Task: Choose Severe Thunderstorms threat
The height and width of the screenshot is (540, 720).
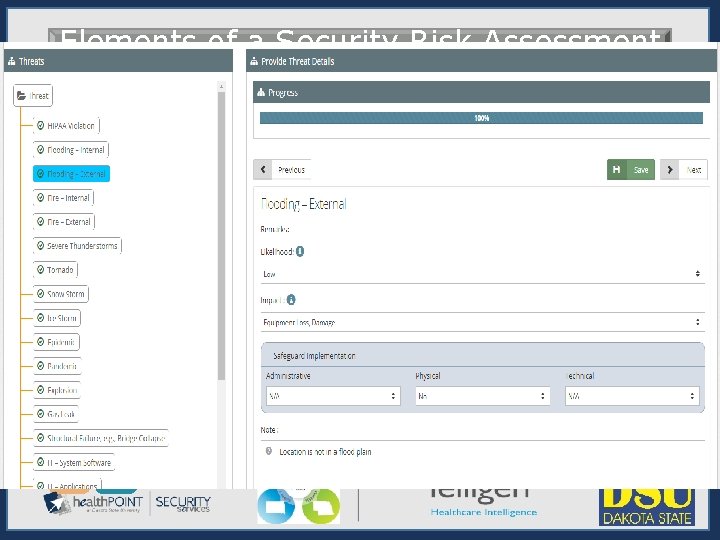Action: (77, 246)
